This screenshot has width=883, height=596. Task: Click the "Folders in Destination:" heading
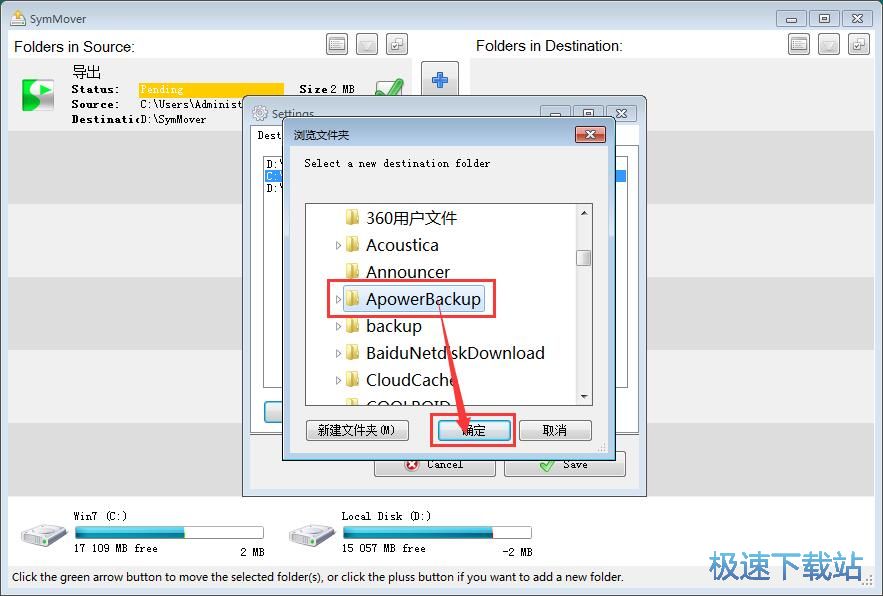(x=549, y=46)
